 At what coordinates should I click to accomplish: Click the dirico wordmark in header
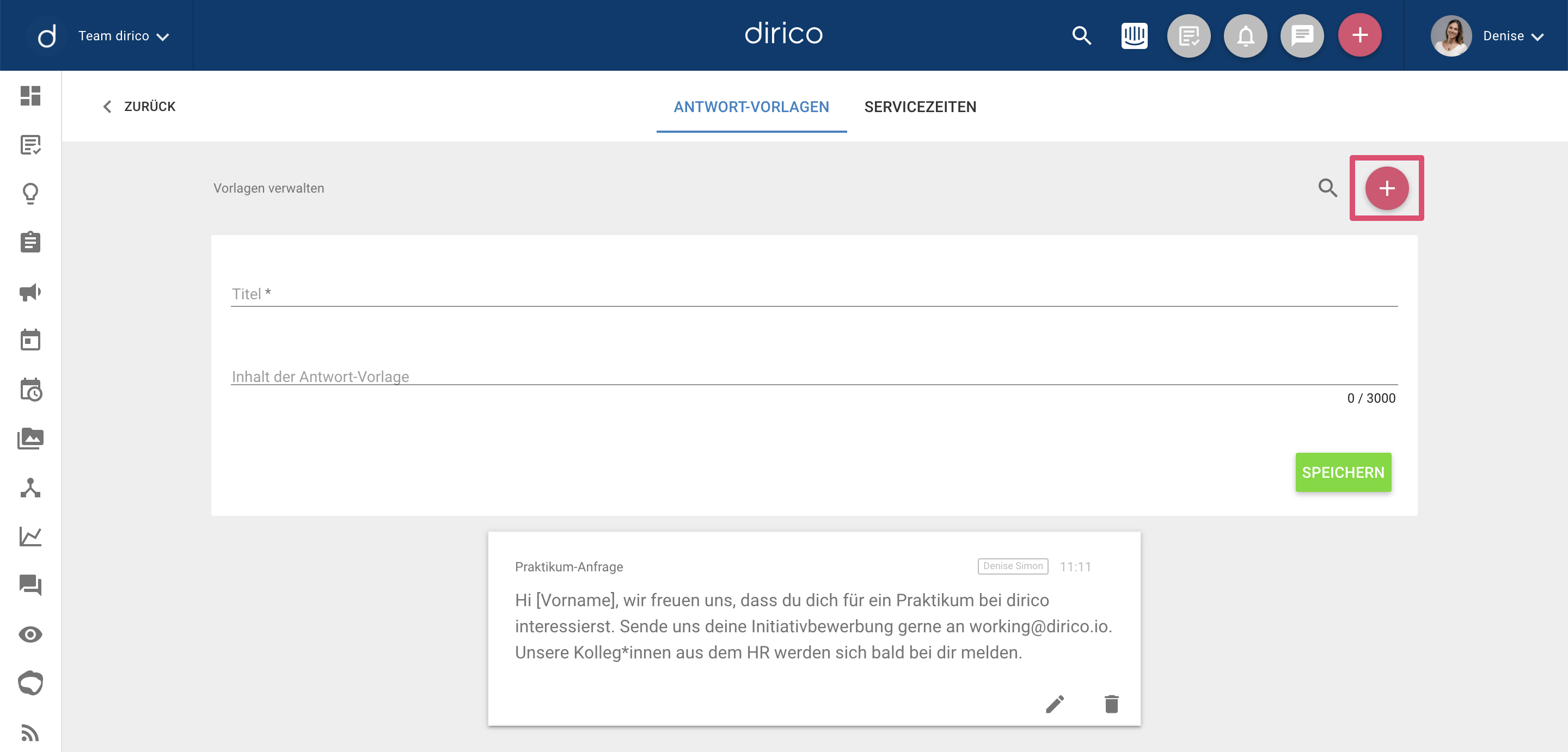click(x=783, y=34)
